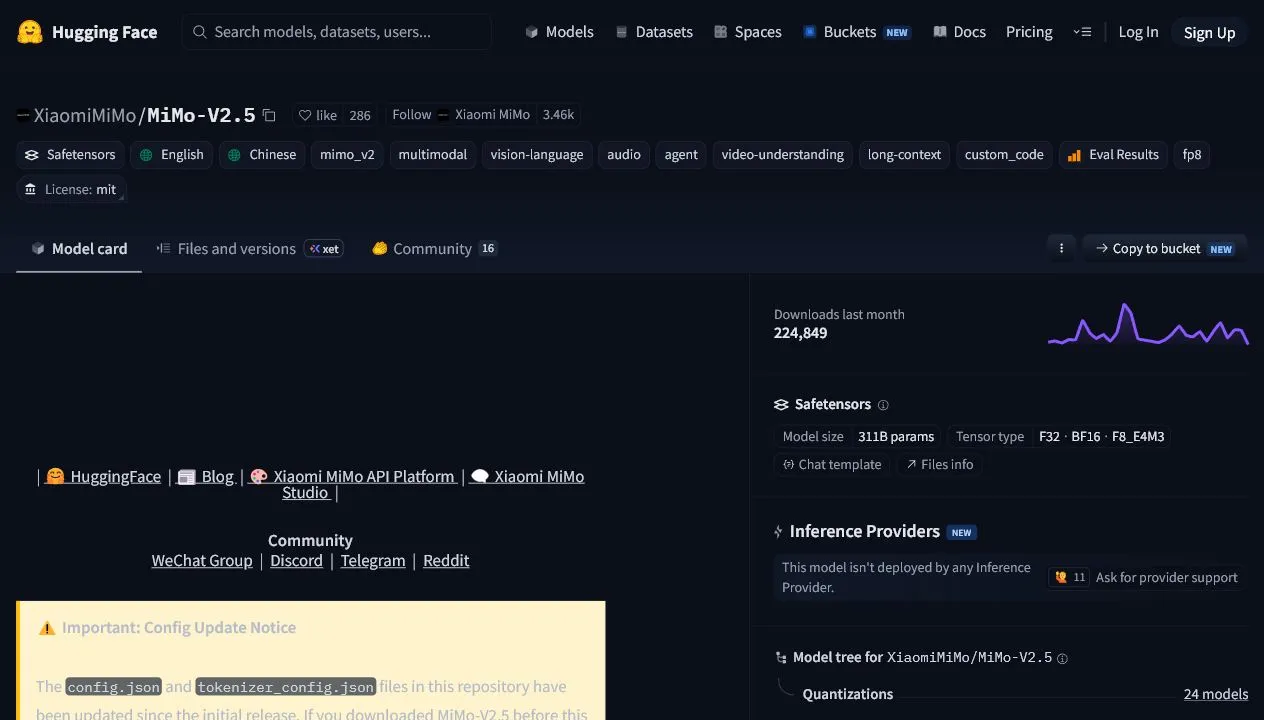Open XiaomiMiMo organization link
The height and width of the screenshot is (720, 1264).
84,115
